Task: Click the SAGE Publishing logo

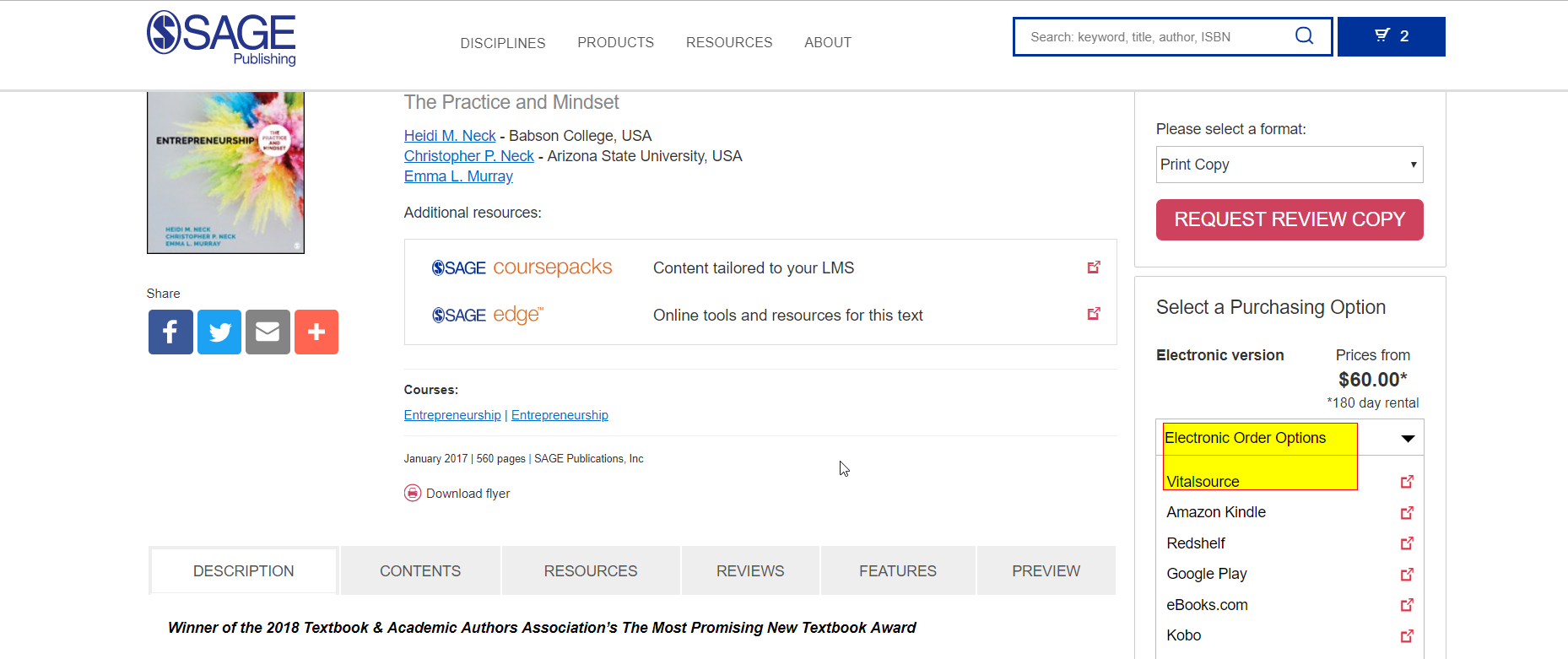Action: click(x=221, y=38)
